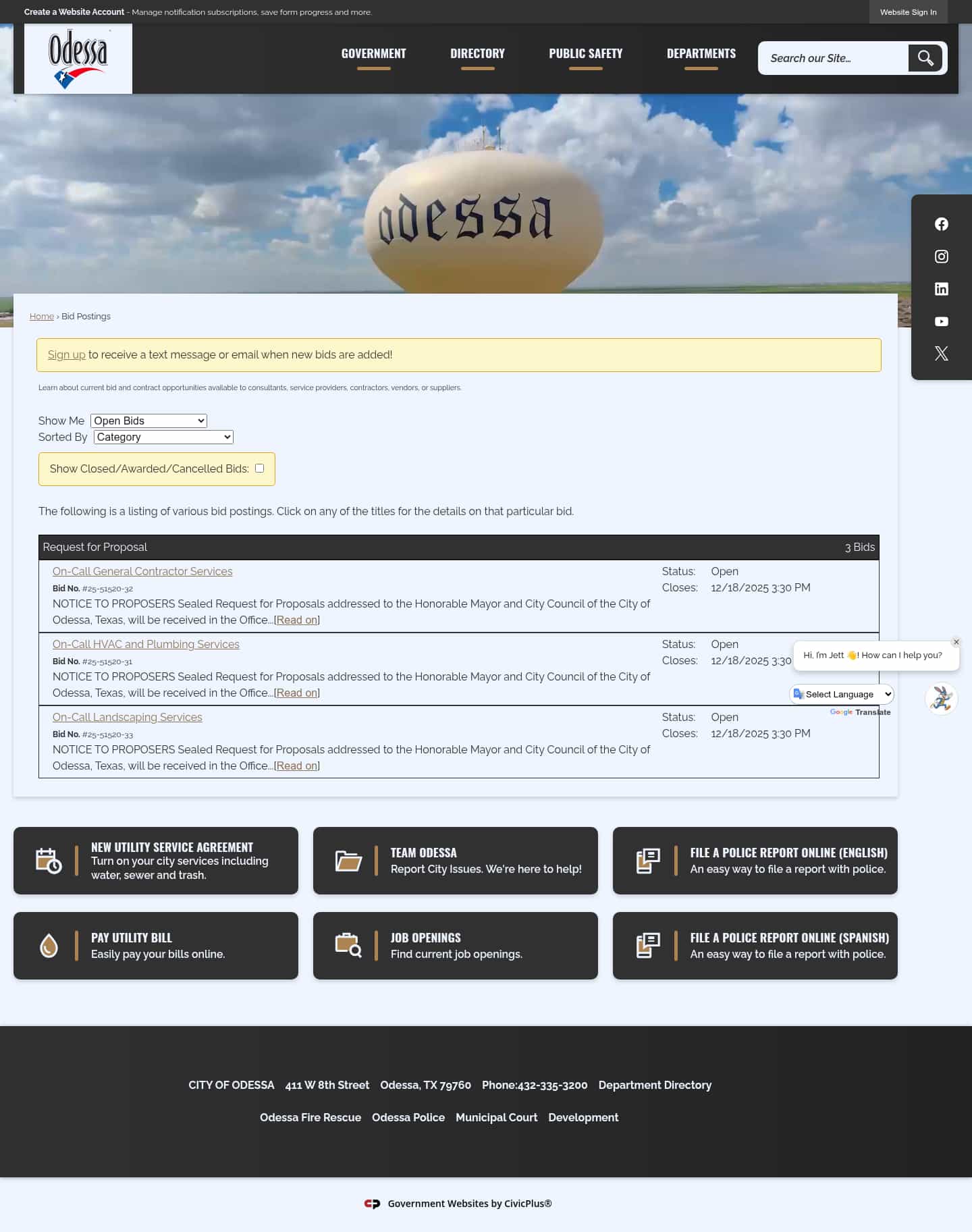The width and height of the screenshot is (972, 1232).
Task: Click the Odessa city logo
Action: tap(78, 59)
